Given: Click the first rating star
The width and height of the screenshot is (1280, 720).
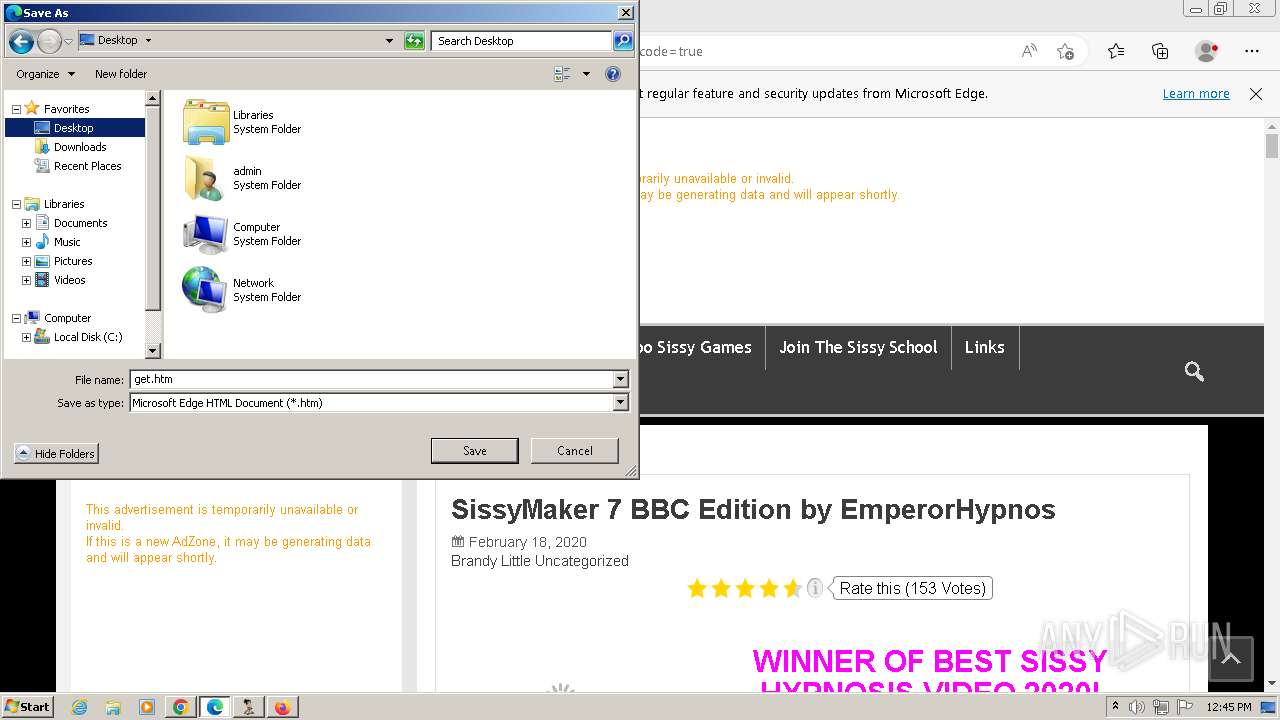Looking at the screenshot, I should tap(697, 588).
